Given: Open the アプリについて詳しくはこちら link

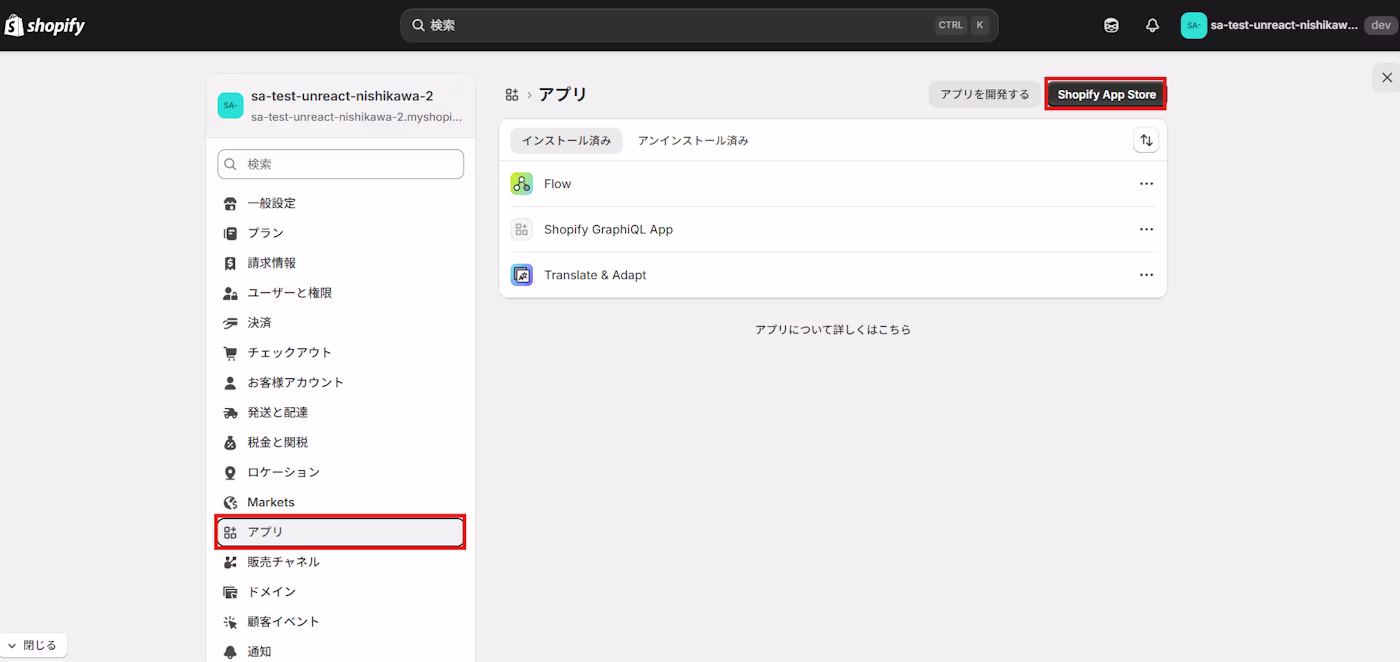Looking at the screenshot, I should (832, 328).
